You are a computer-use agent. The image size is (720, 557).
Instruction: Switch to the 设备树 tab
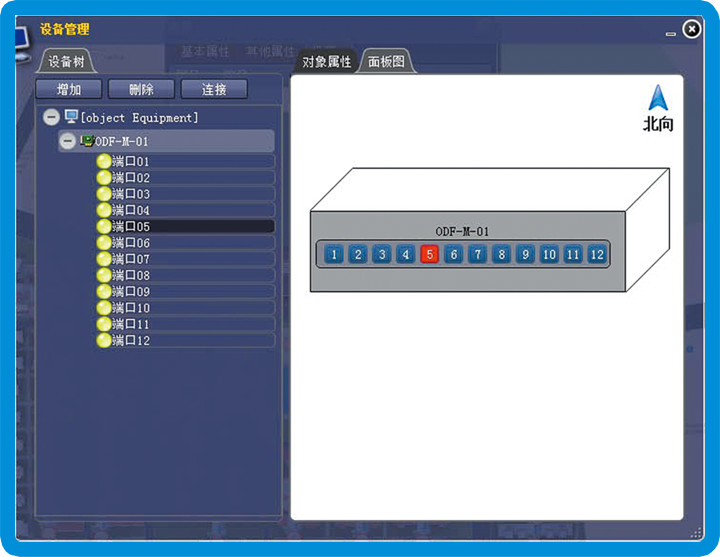tap(66, 61)
